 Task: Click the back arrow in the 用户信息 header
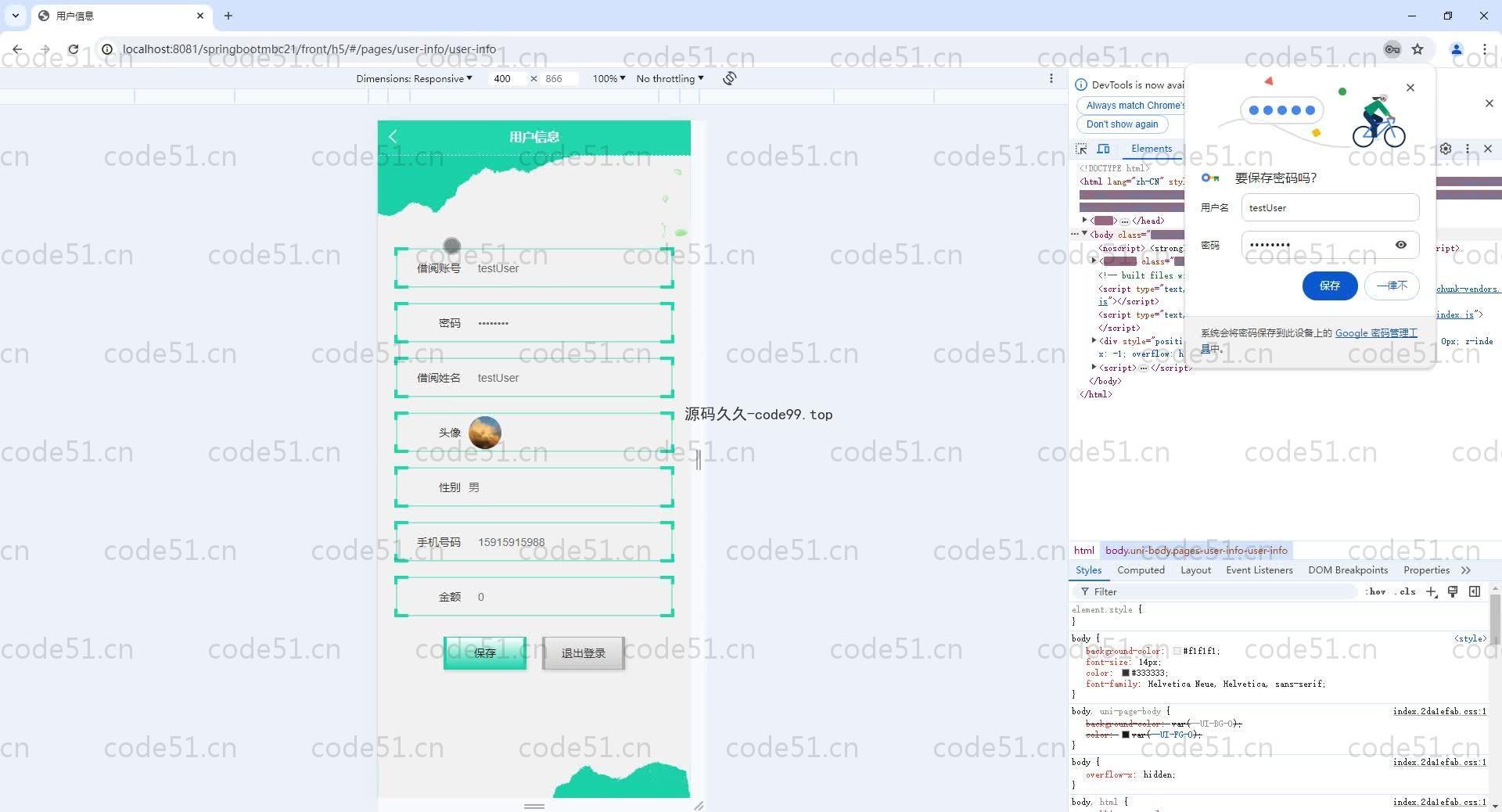click(x=393, y=137)
